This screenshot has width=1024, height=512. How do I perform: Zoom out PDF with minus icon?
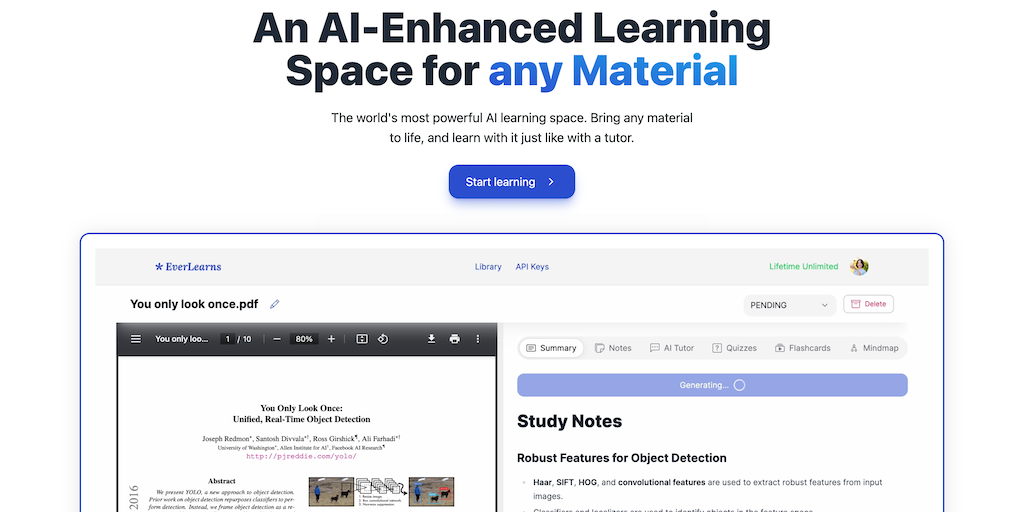click(x=277, y=339)
